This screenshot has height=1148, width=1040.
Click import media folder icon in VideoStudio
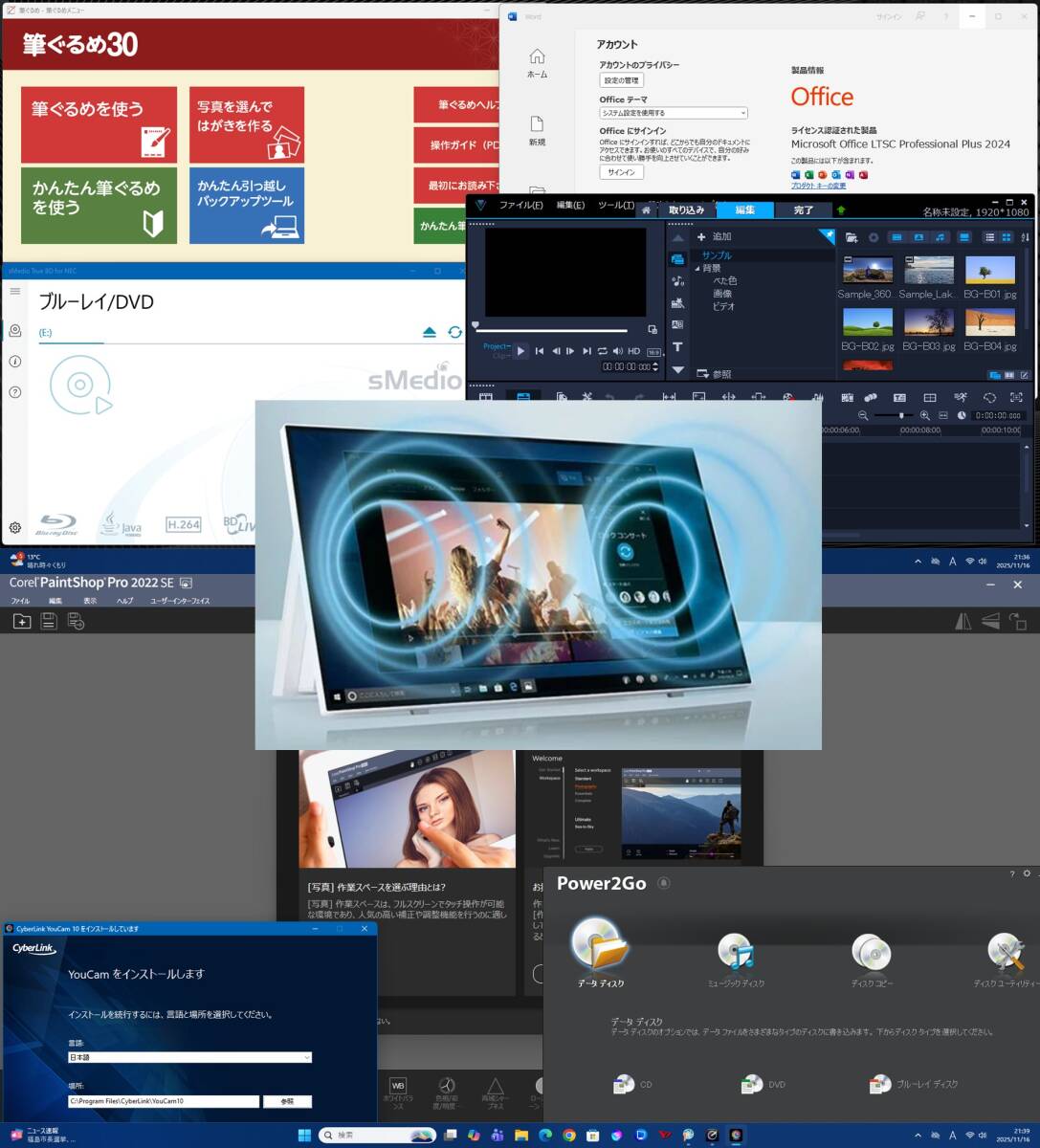point(852,237)
